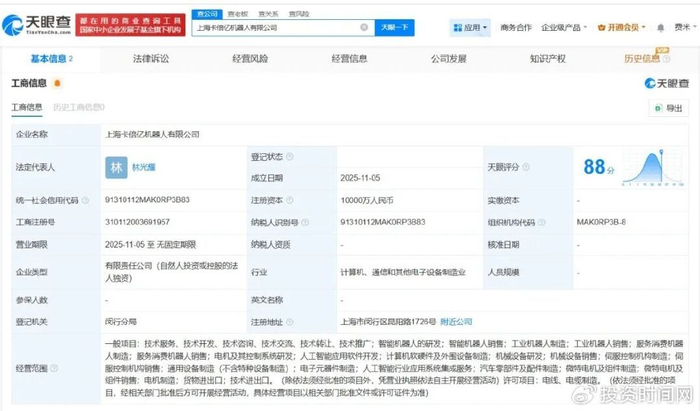This screenshot has width=700, height=411.
Task: Click the help icon next to 注册资本
Action: point(290,200)
